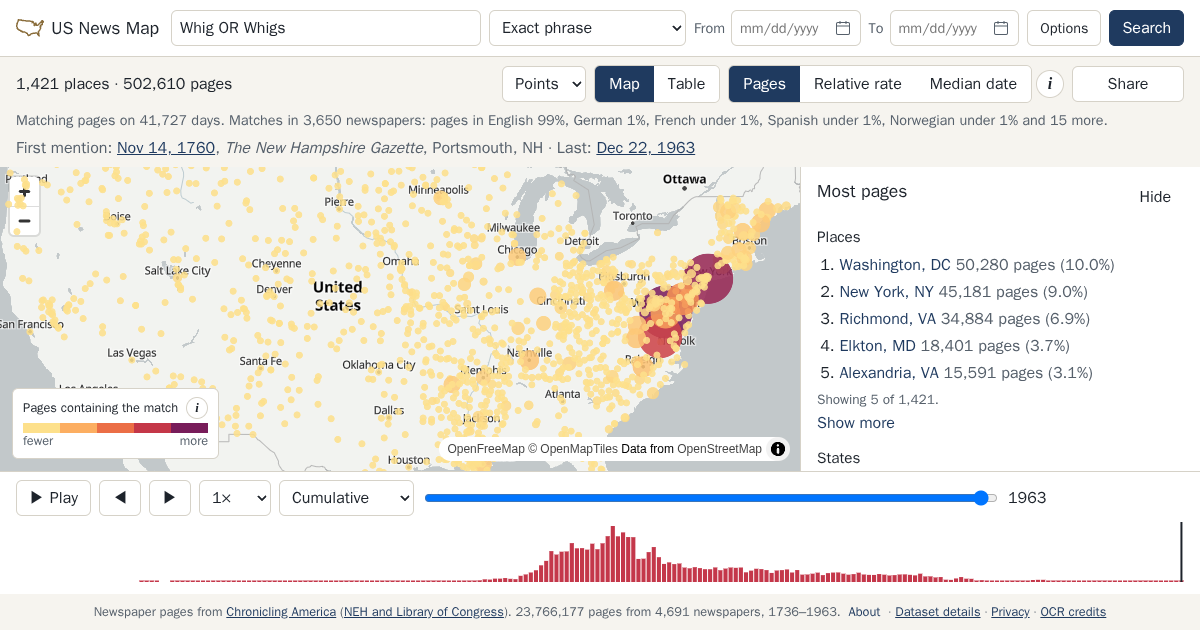Click the darkest legend color swatch
The height and width of the screenshot is (630, 1200).
click(189, 428)
